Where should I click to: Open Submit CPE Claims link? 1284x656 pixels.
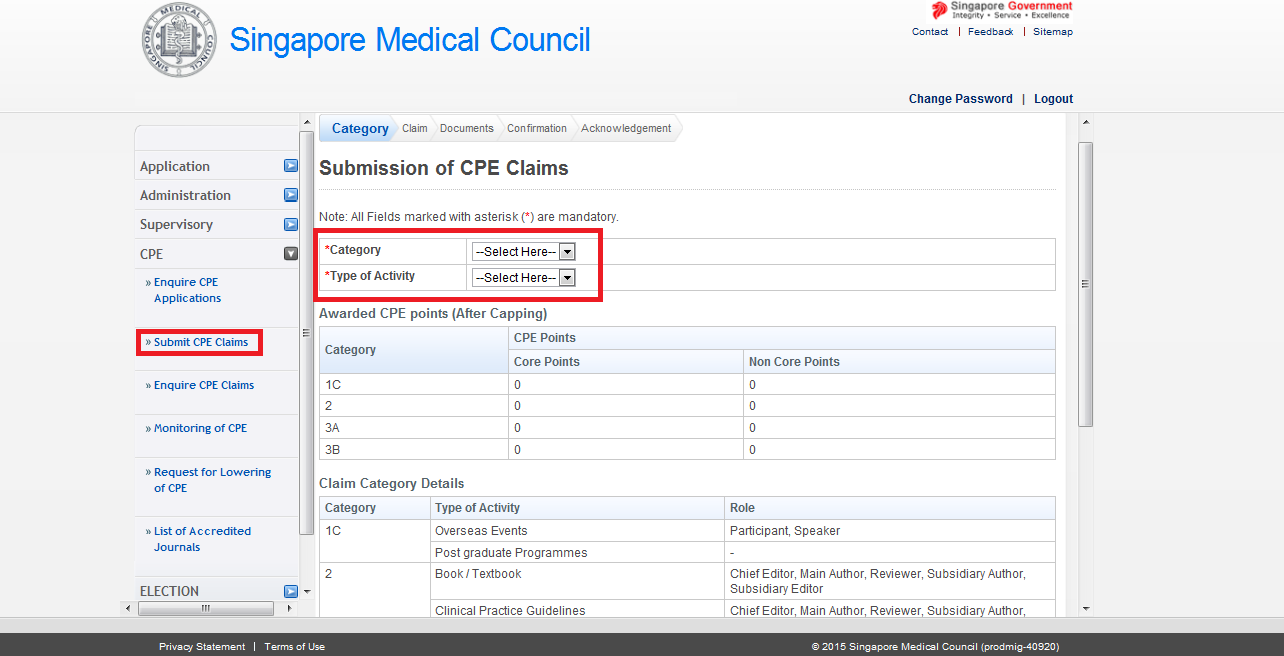coord(200,342)
